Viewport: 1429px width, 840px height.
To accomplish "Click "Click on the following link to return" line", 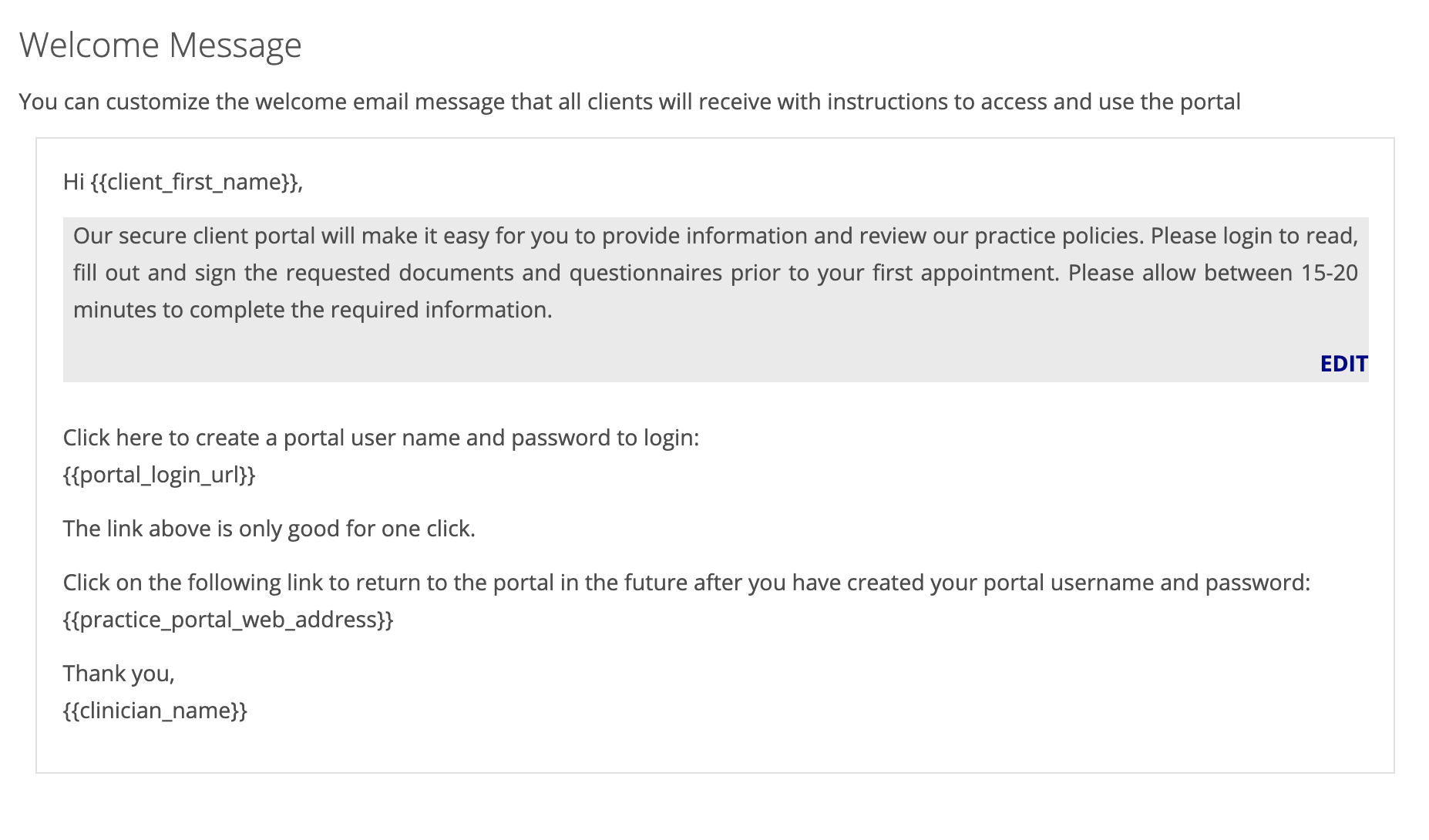I will (x=686, y=583).
